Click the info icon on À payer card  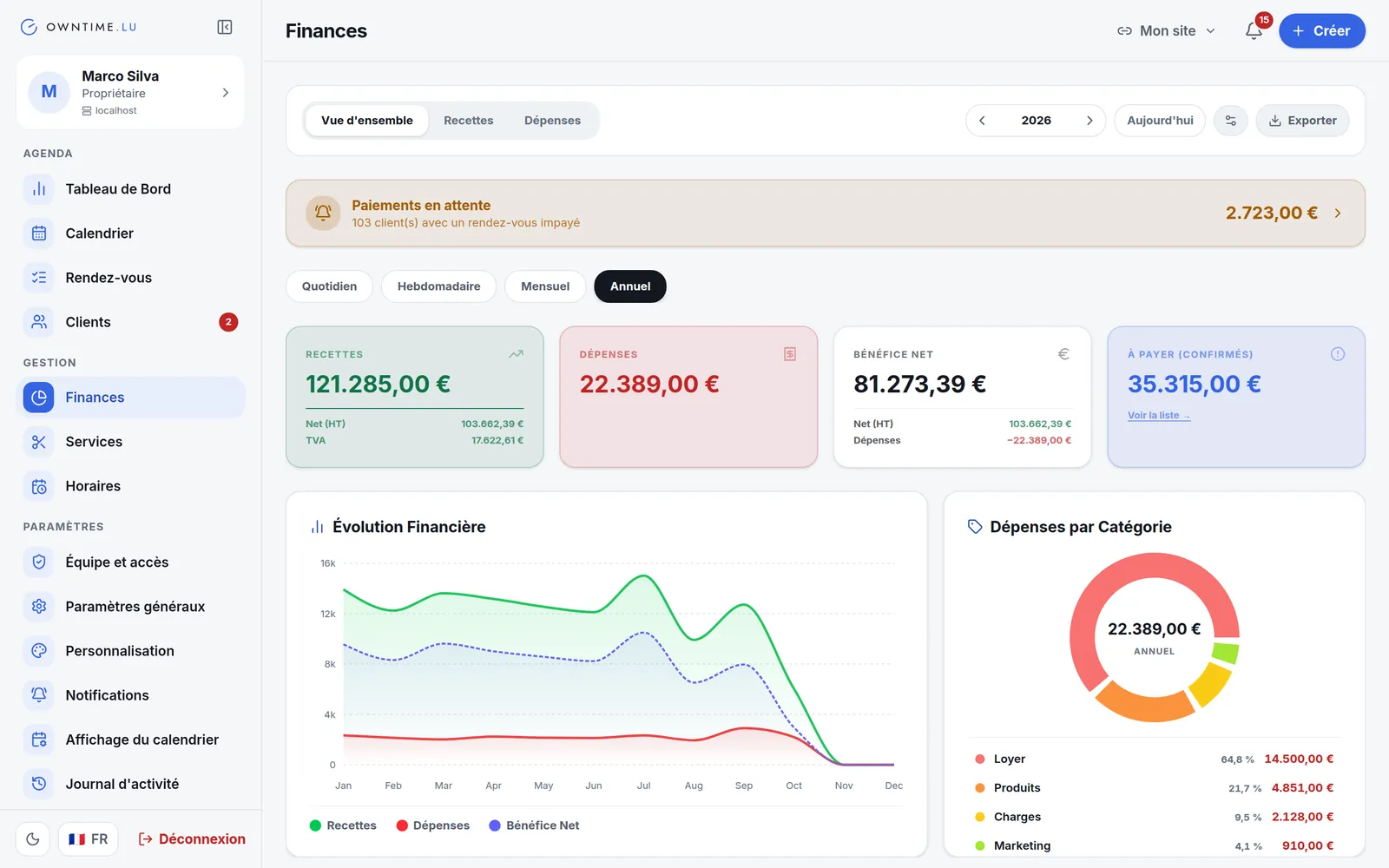pos(1338,354)
